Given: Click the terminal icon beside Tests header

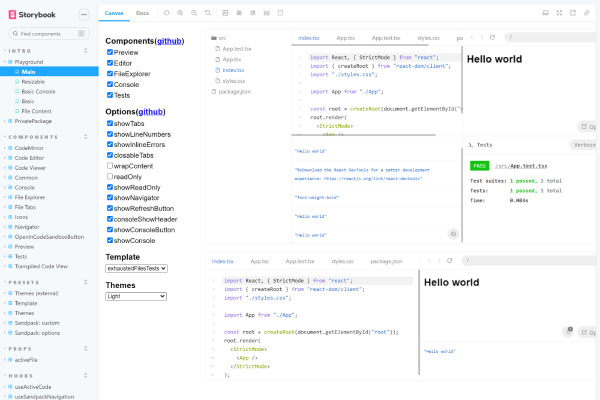Looking at the screenshot, I should [x=471, y=145].
